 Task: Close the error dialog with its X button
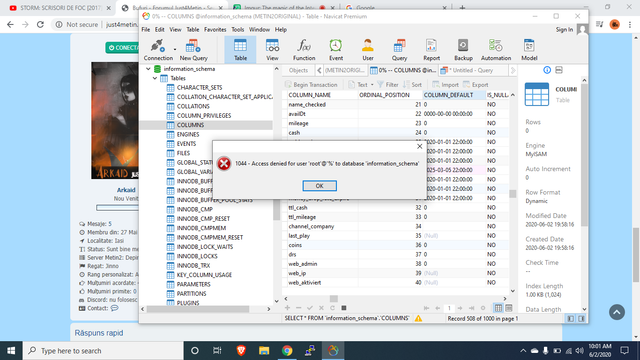click(419, 146)
